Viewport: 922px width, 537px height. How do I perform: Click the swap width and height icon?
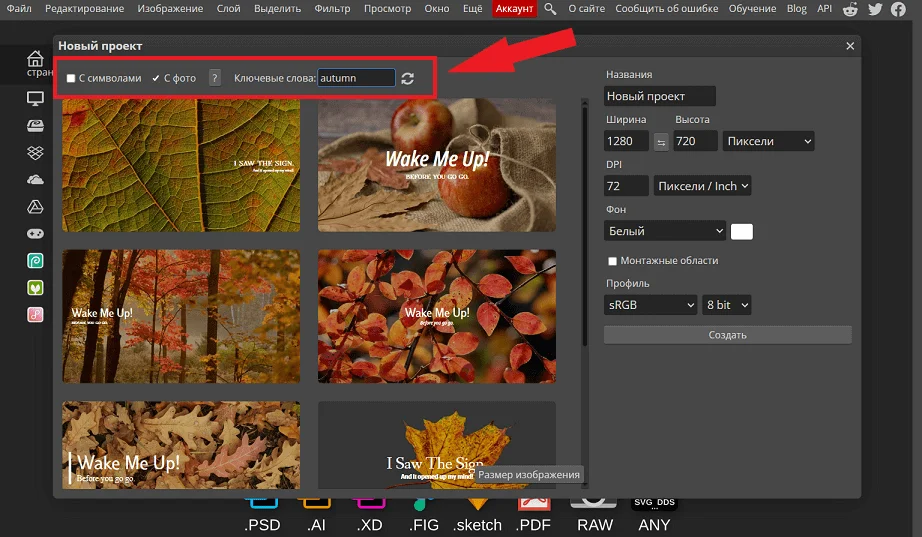point(661,142)
